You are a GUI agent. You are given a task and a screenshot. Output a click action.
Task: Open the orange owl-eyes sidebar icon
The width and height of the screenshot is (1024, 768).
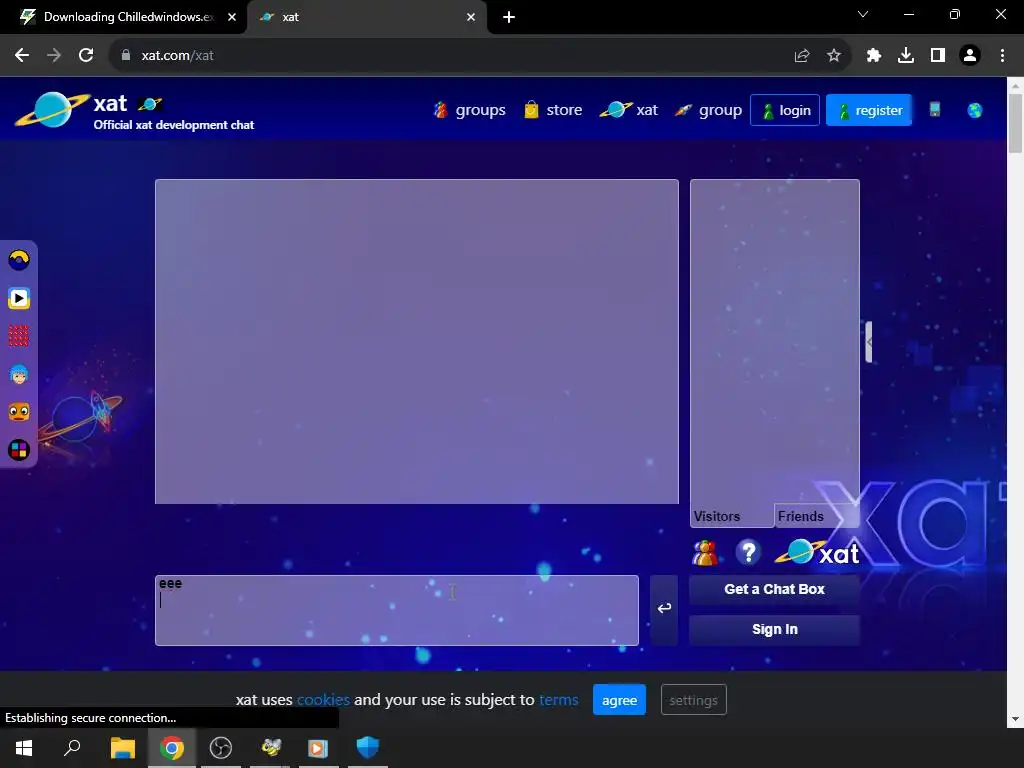tap(19, 412)
